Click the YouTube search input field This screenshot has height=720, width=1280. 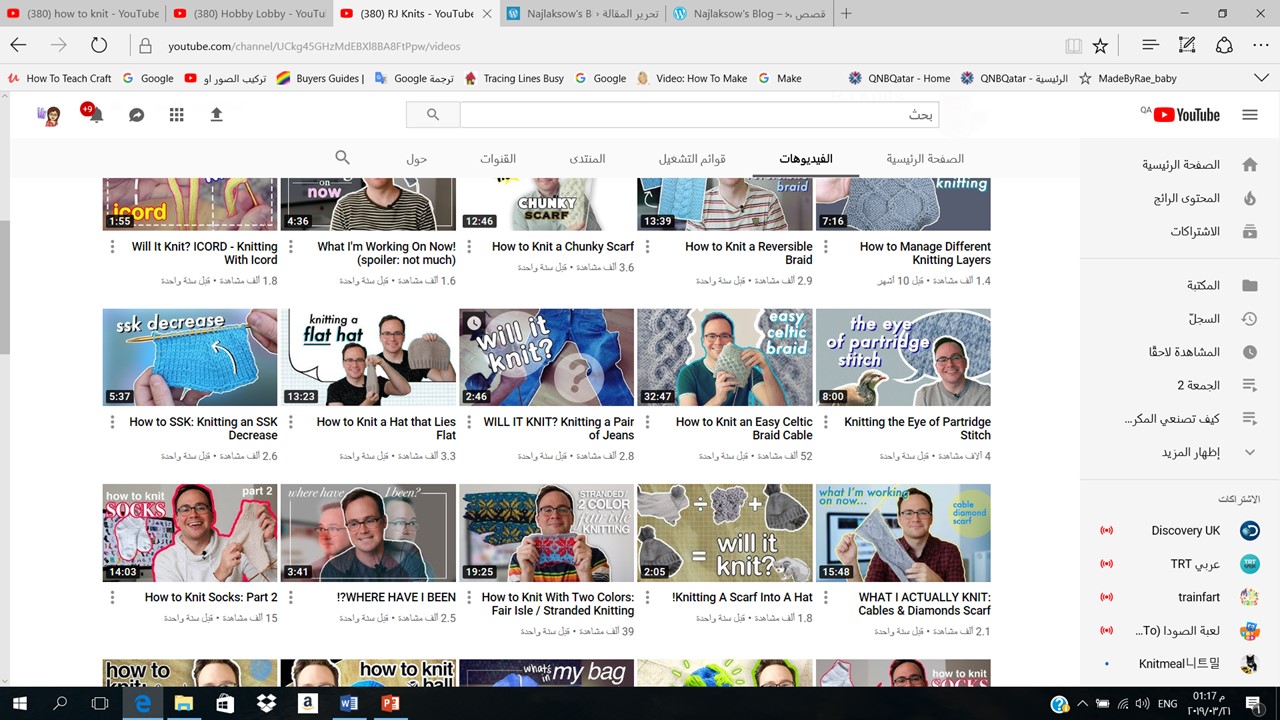(698, 115)
